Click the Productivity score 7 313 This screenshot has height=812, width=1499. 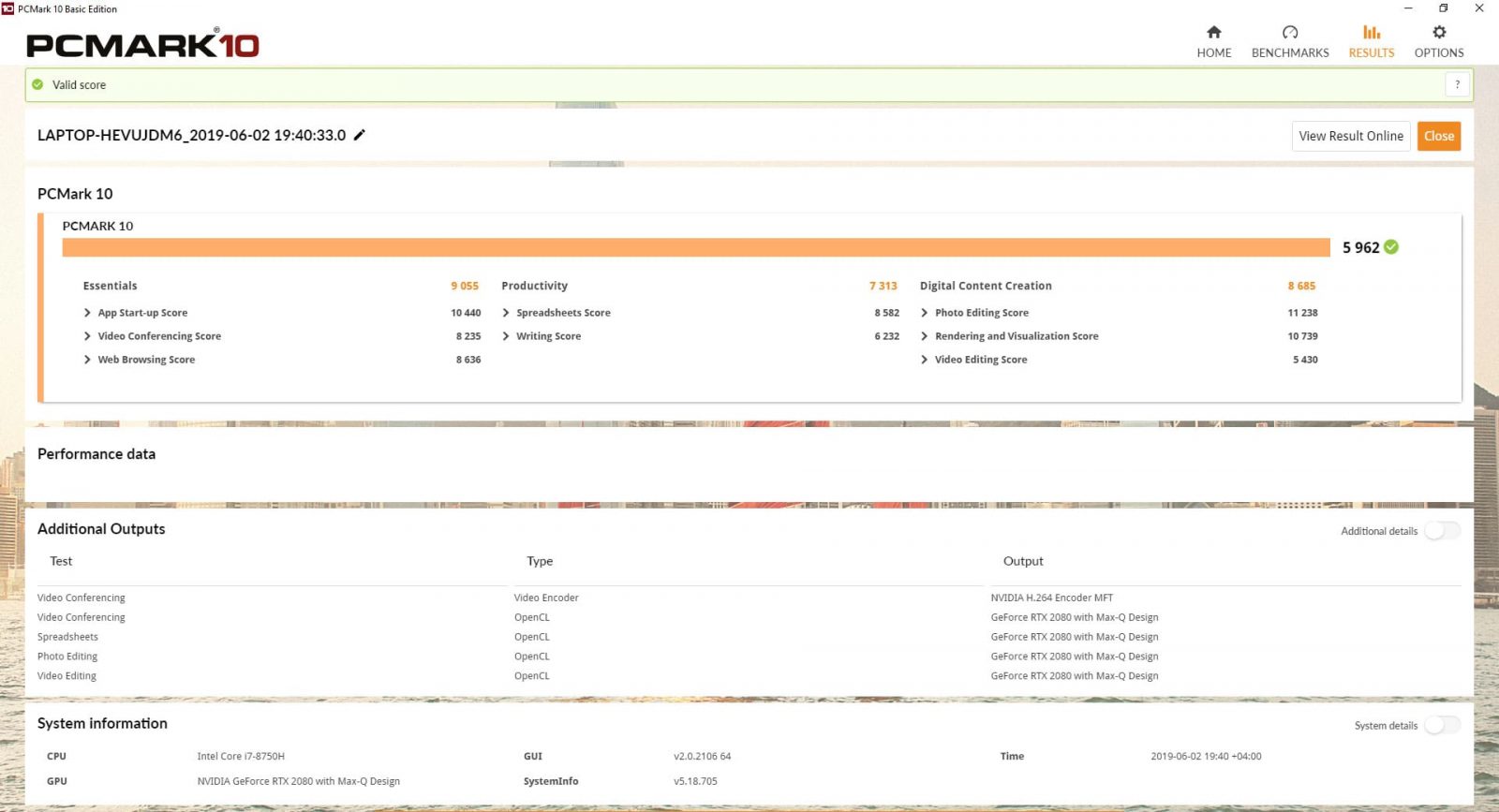883,286
